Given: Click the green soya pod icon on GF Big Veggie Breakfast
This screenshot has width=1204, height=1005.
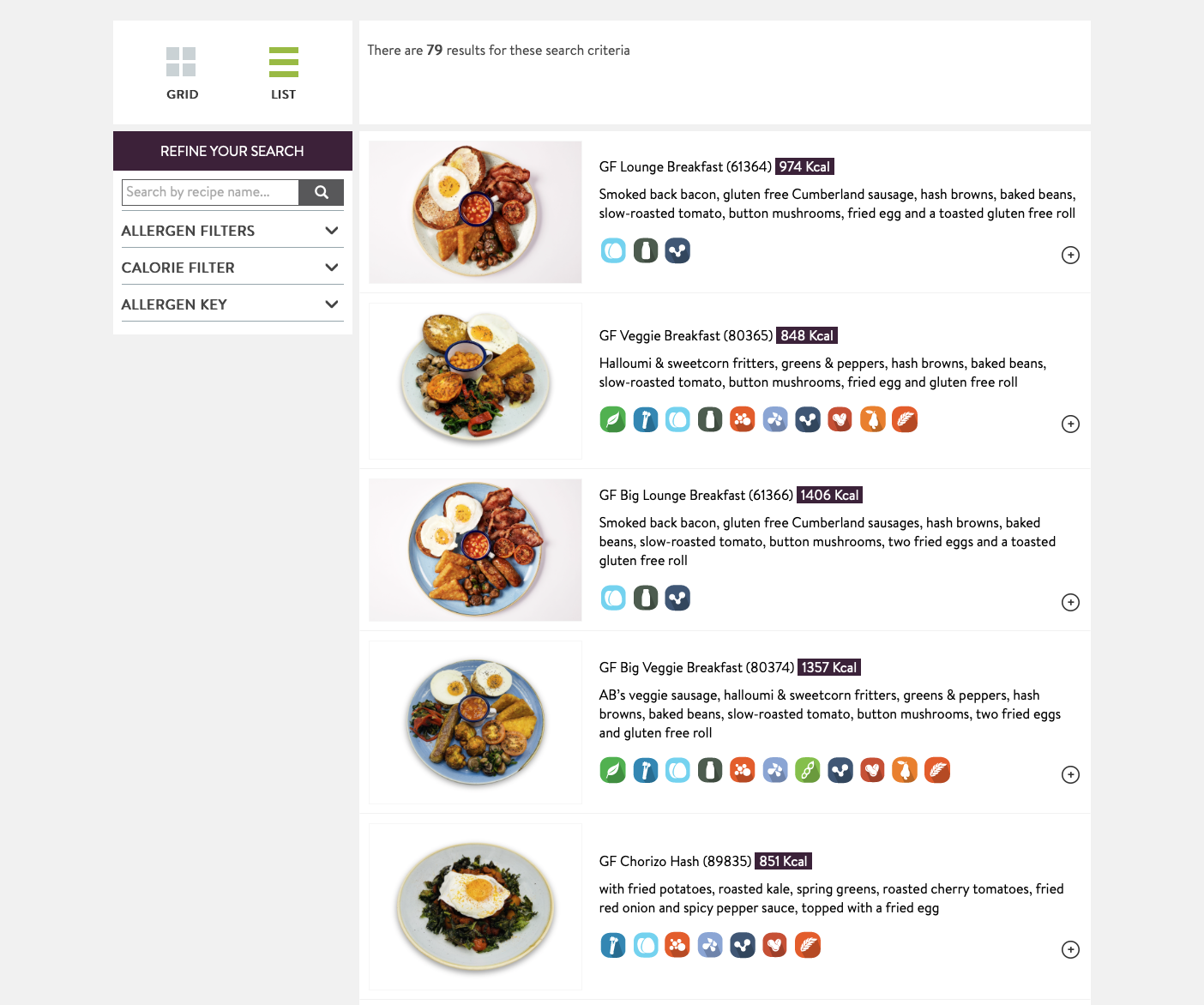Looking at the screenshot, I should click(808, 770).
